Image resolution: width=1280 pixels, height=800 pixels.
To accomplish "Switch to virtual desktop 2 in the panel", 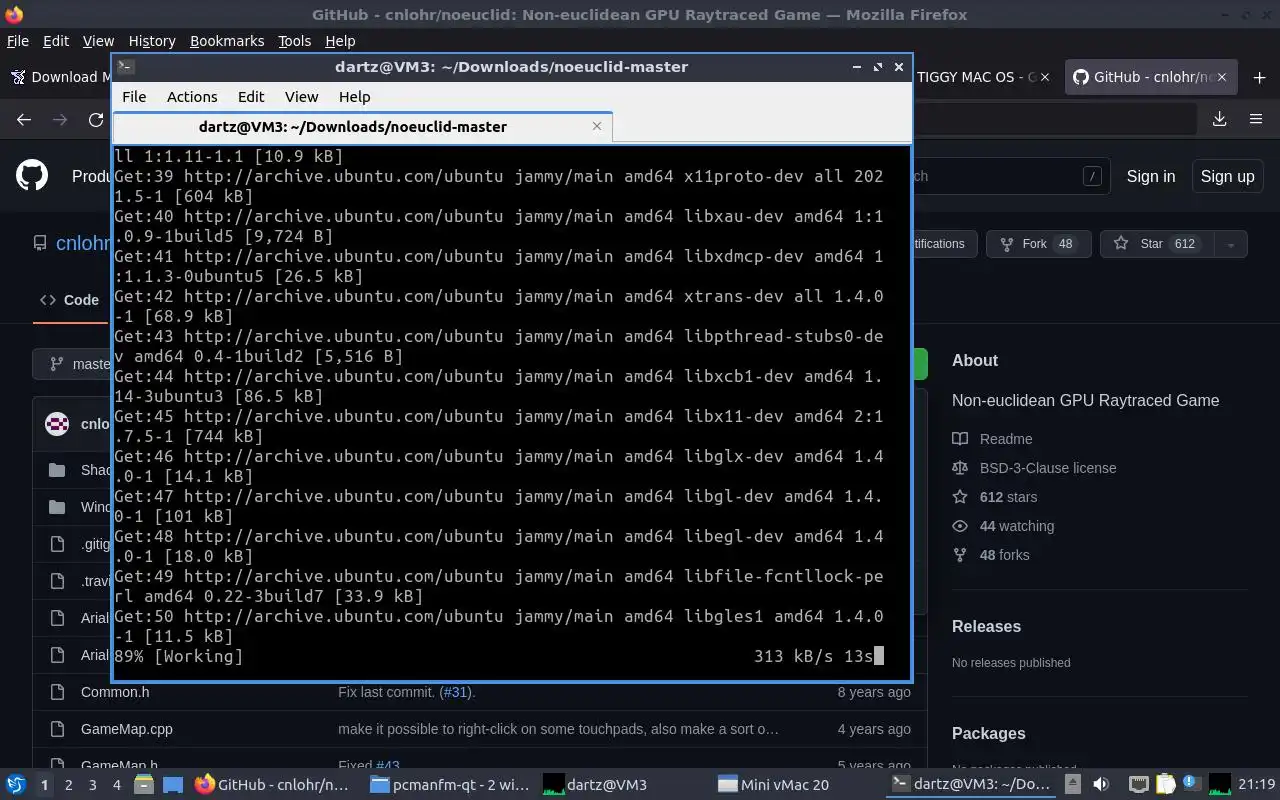I will click(68, 785).
